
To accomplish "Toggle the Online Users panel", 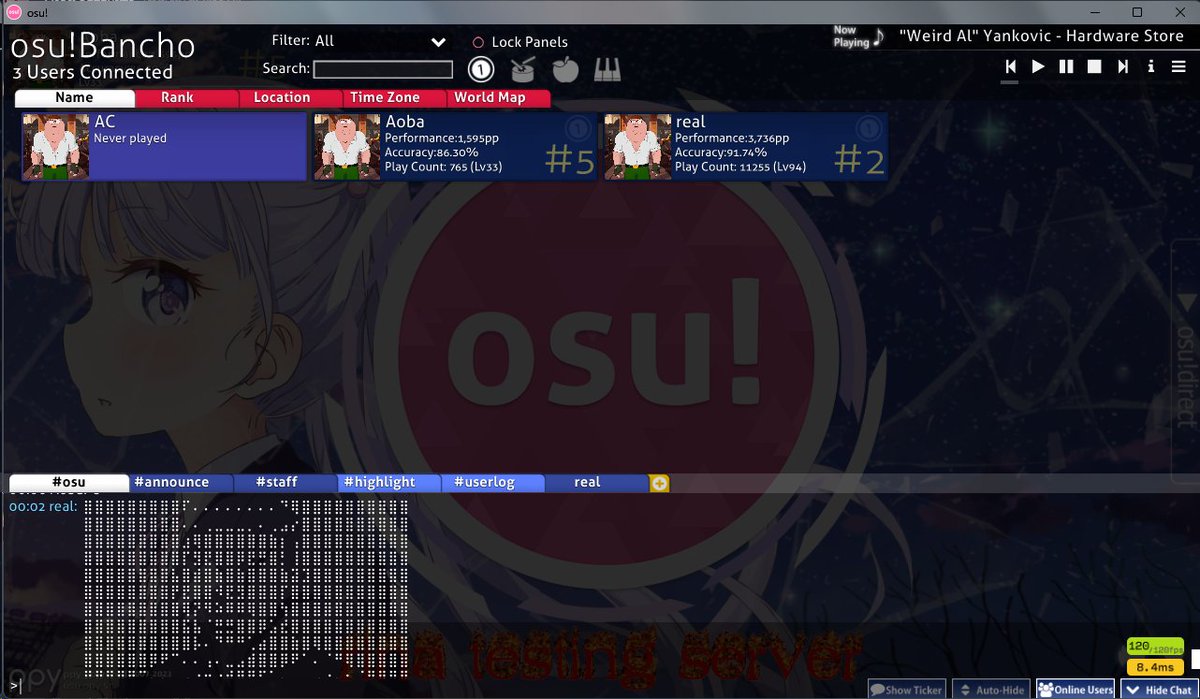I will pyautogui.click(x=1075, y=689).
